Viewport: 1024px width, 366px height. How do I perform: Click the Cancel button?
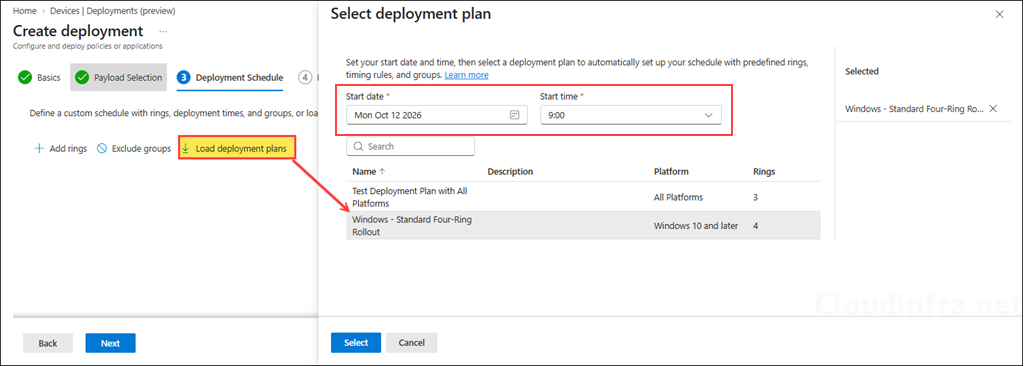pyautogui.click(x=411, y=343)
